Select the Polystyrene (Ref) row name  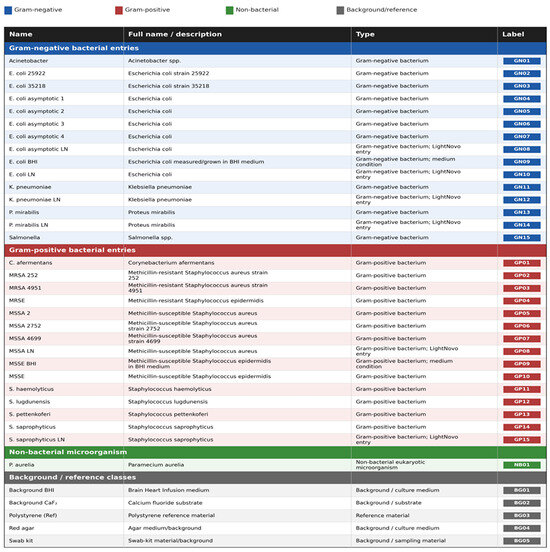pos(33,515)
